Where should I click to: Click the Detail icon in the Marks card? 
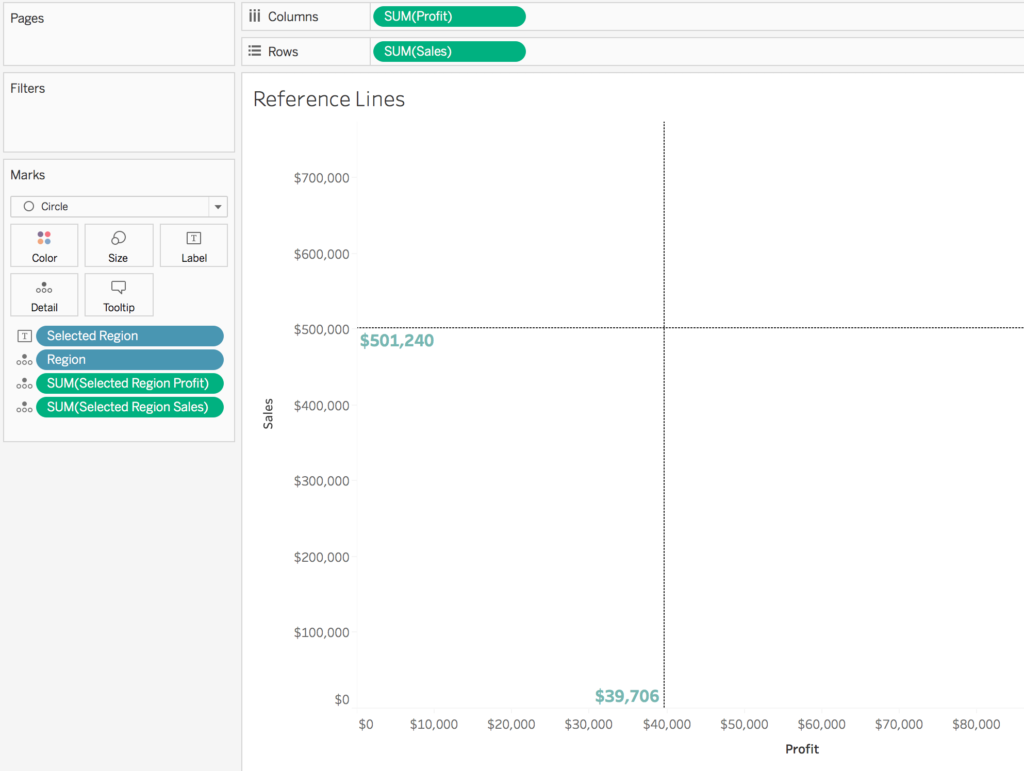(x=44, y=294)
